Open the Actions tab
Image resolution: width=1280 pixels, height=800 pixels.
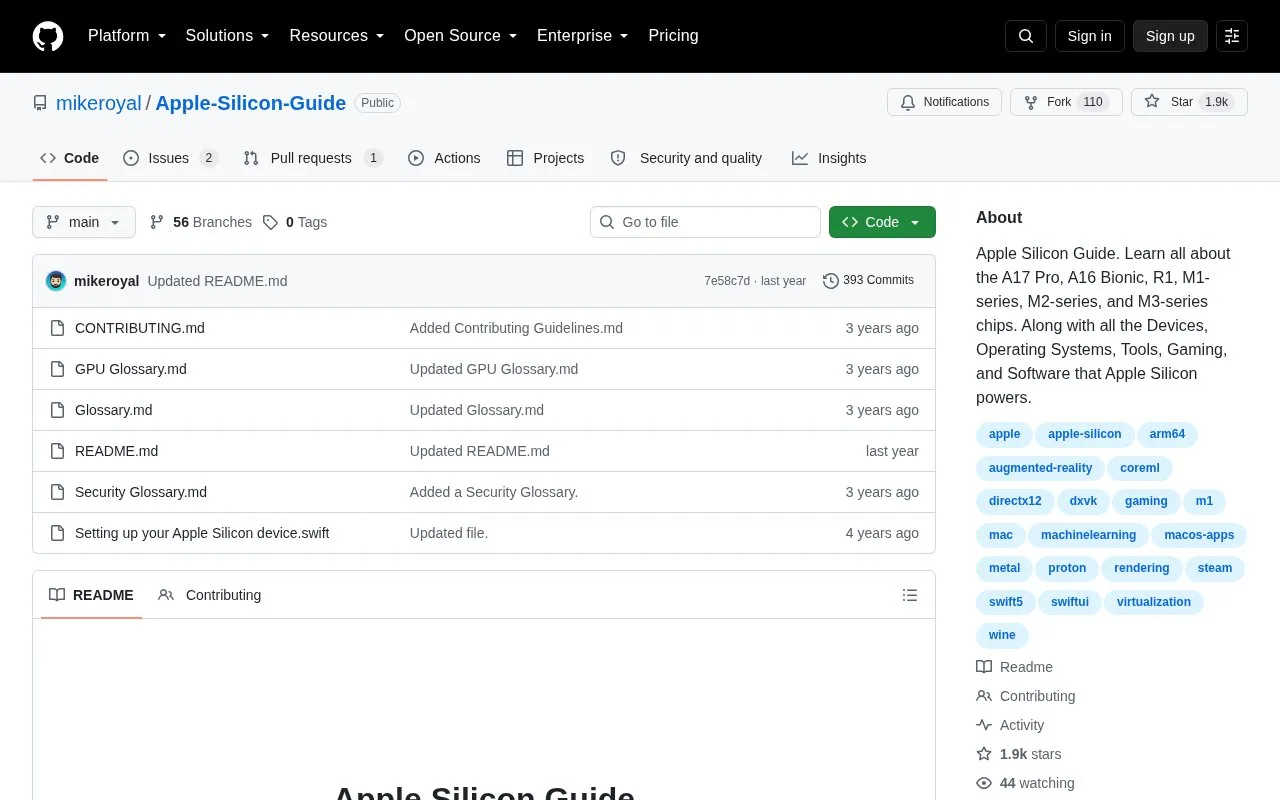[444, 158]
